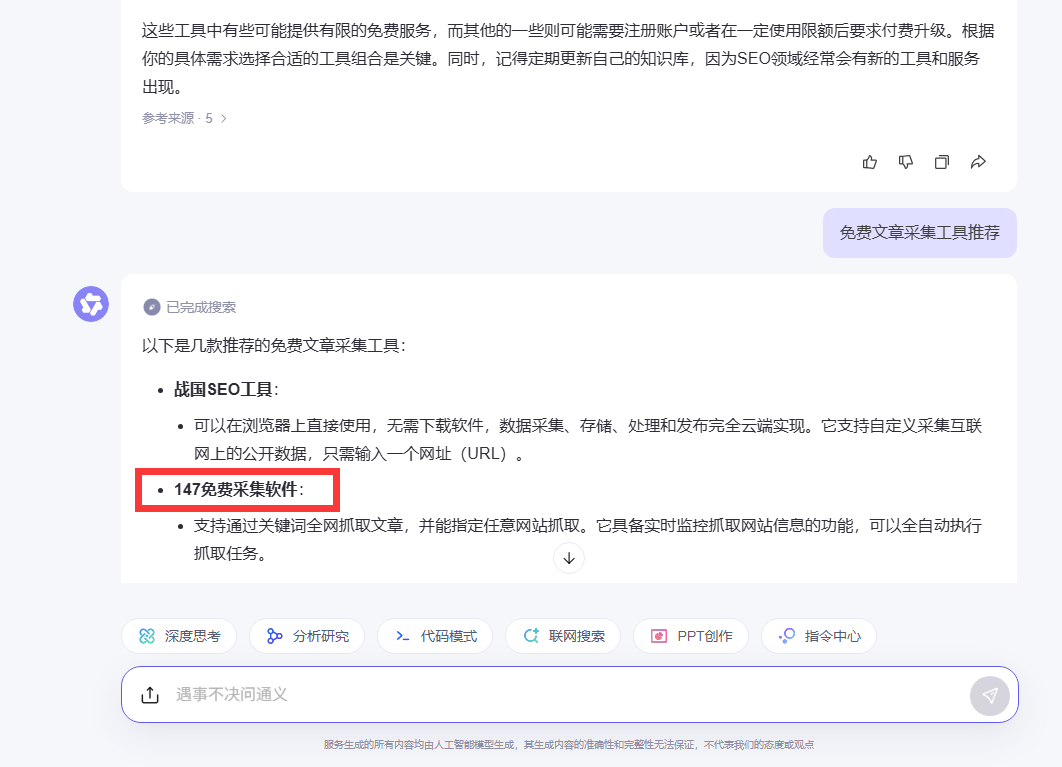Open PPT创作 feature
1062x767 pixels.
click(x=691, y=636)
